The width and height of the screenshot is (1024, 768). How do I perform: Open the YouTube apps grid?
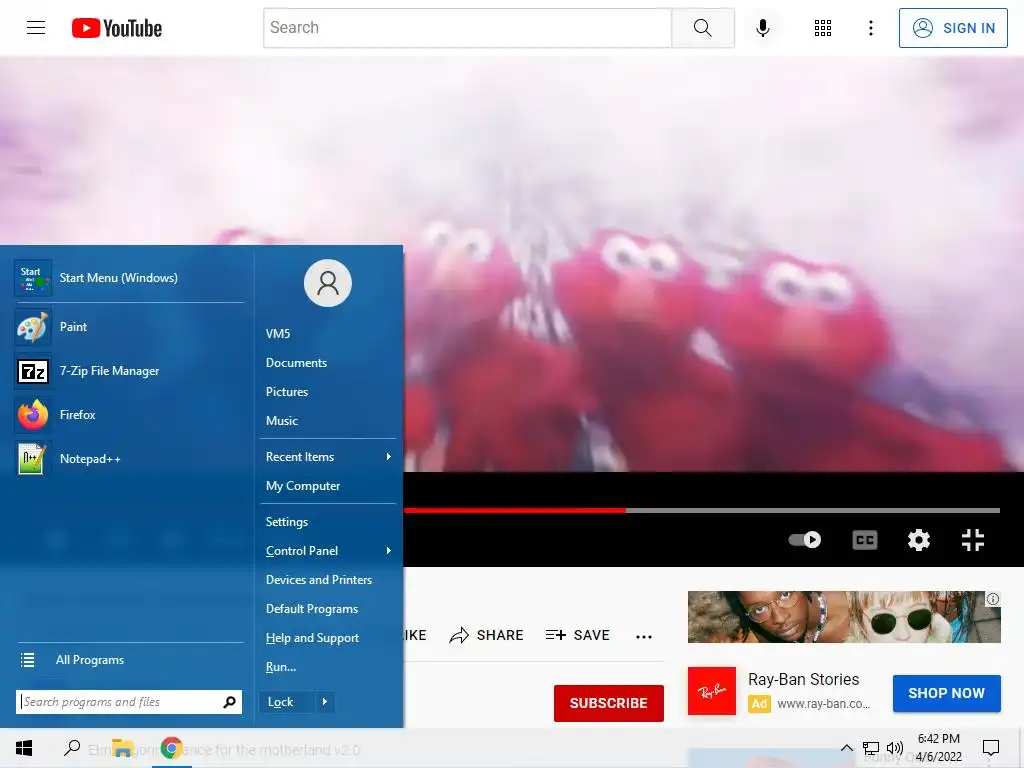[823, 27]
